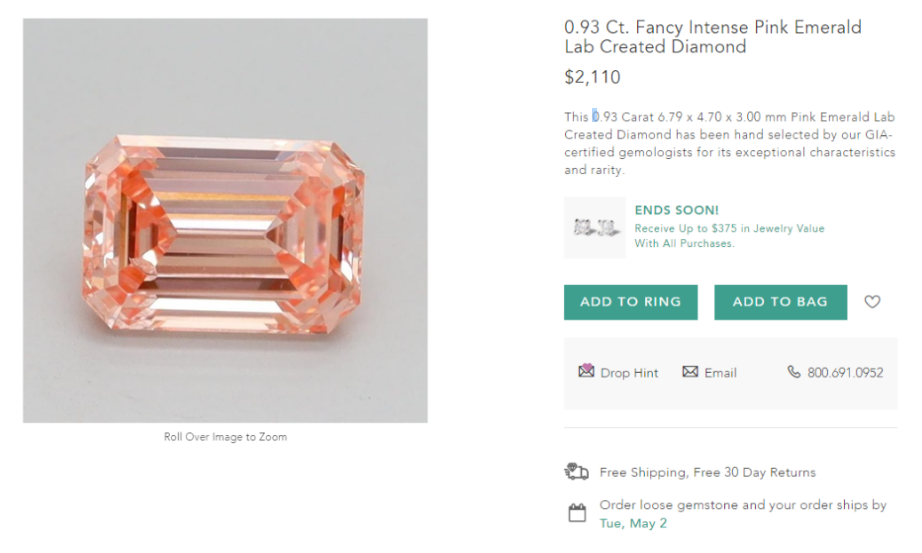Click Free Shipping, Free 30 Day Returns text
Screen dimensions: 922x553
(707, 472)
